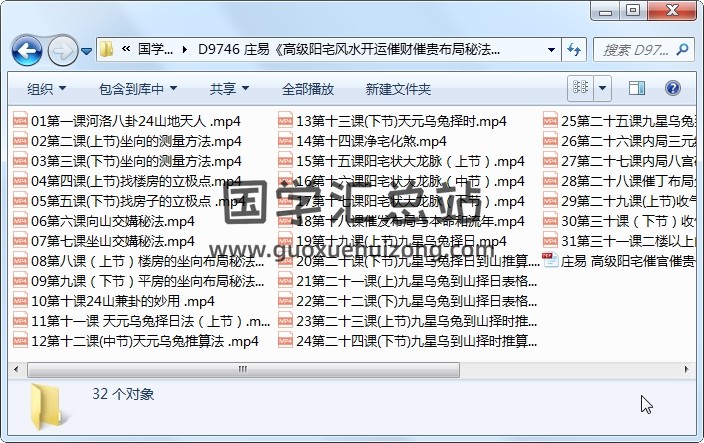Viewport: 704px width, 443px height.
Task: Select MP4 icon of 04第四课(上节)找楼房的立极点
Action: [x=20, y=181]
